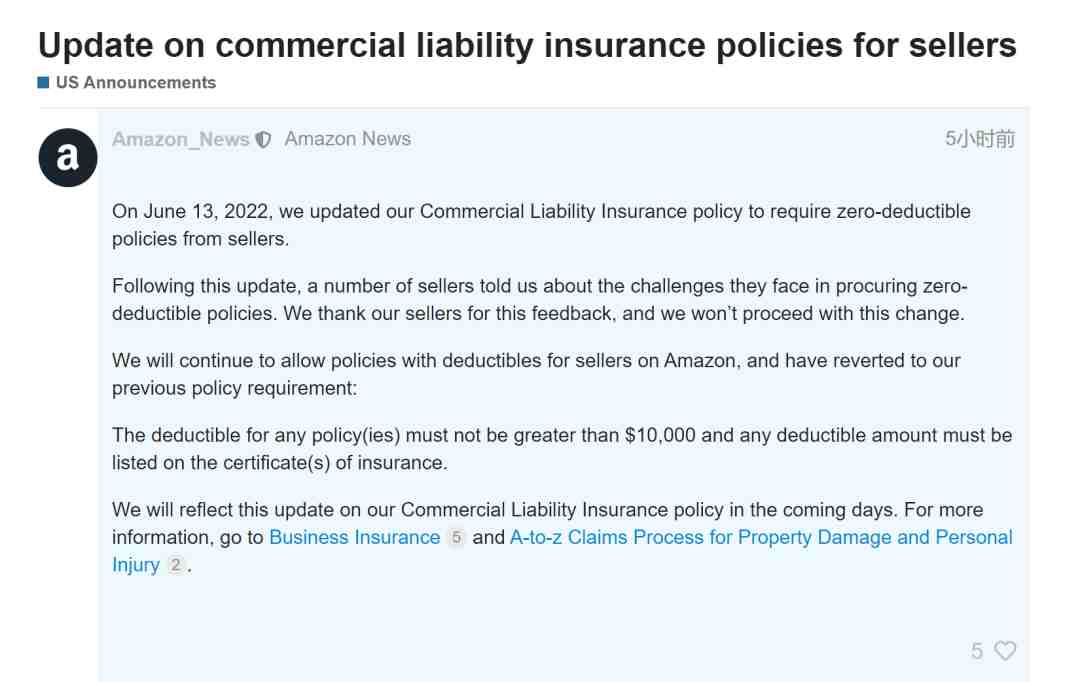This screenshot has height=682, width=1080.
Task: Click the click-count badge after Business Insurance
Action: tap(456, 537)
